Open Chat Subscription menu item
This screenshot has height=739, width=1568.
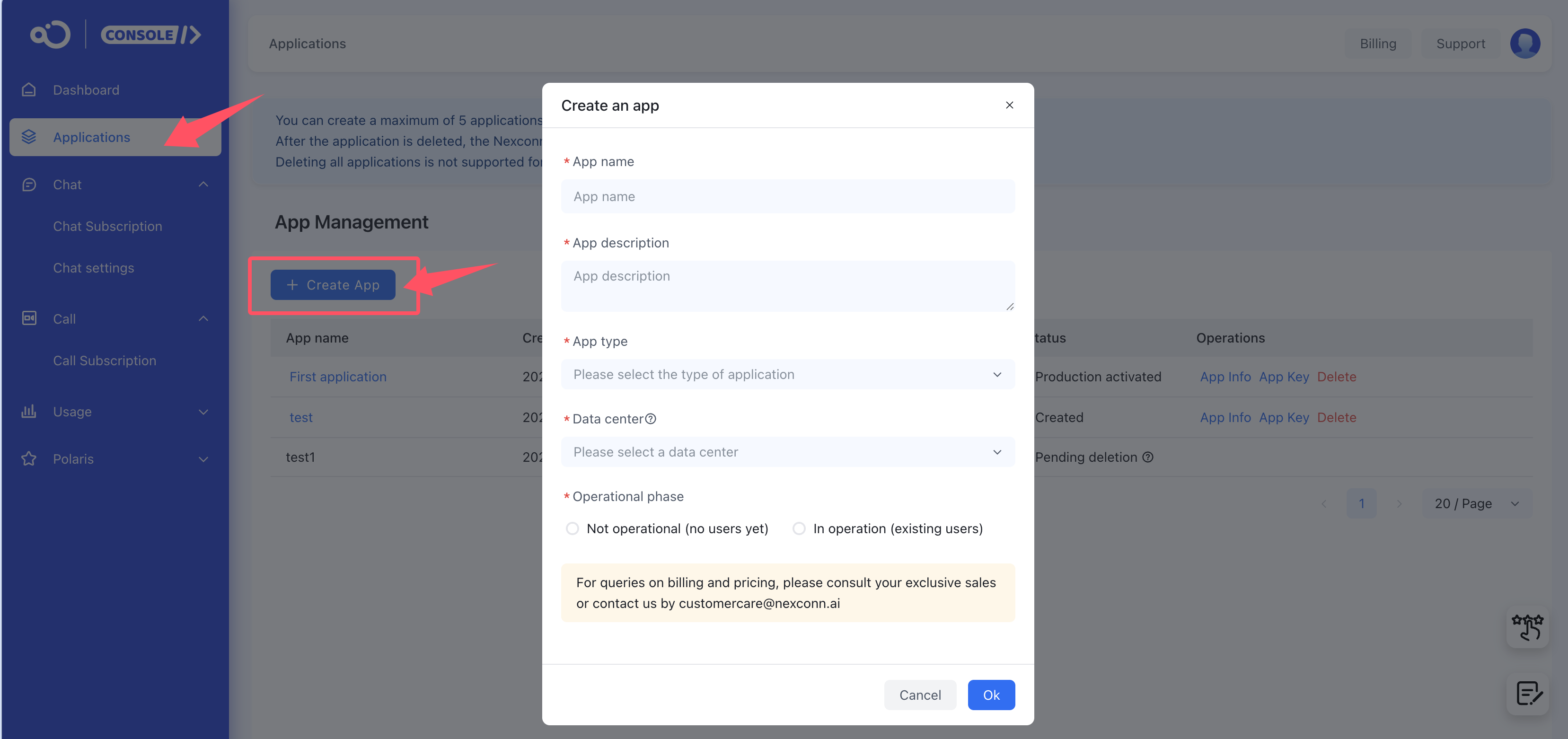pos(107,227)
